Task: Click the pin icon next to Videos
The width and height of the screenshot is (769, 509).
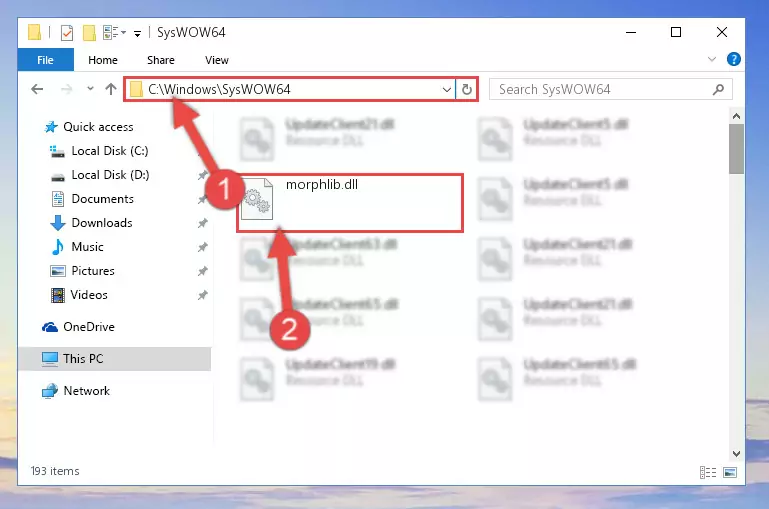Action: pyautogui.click(x=202, y=295)
